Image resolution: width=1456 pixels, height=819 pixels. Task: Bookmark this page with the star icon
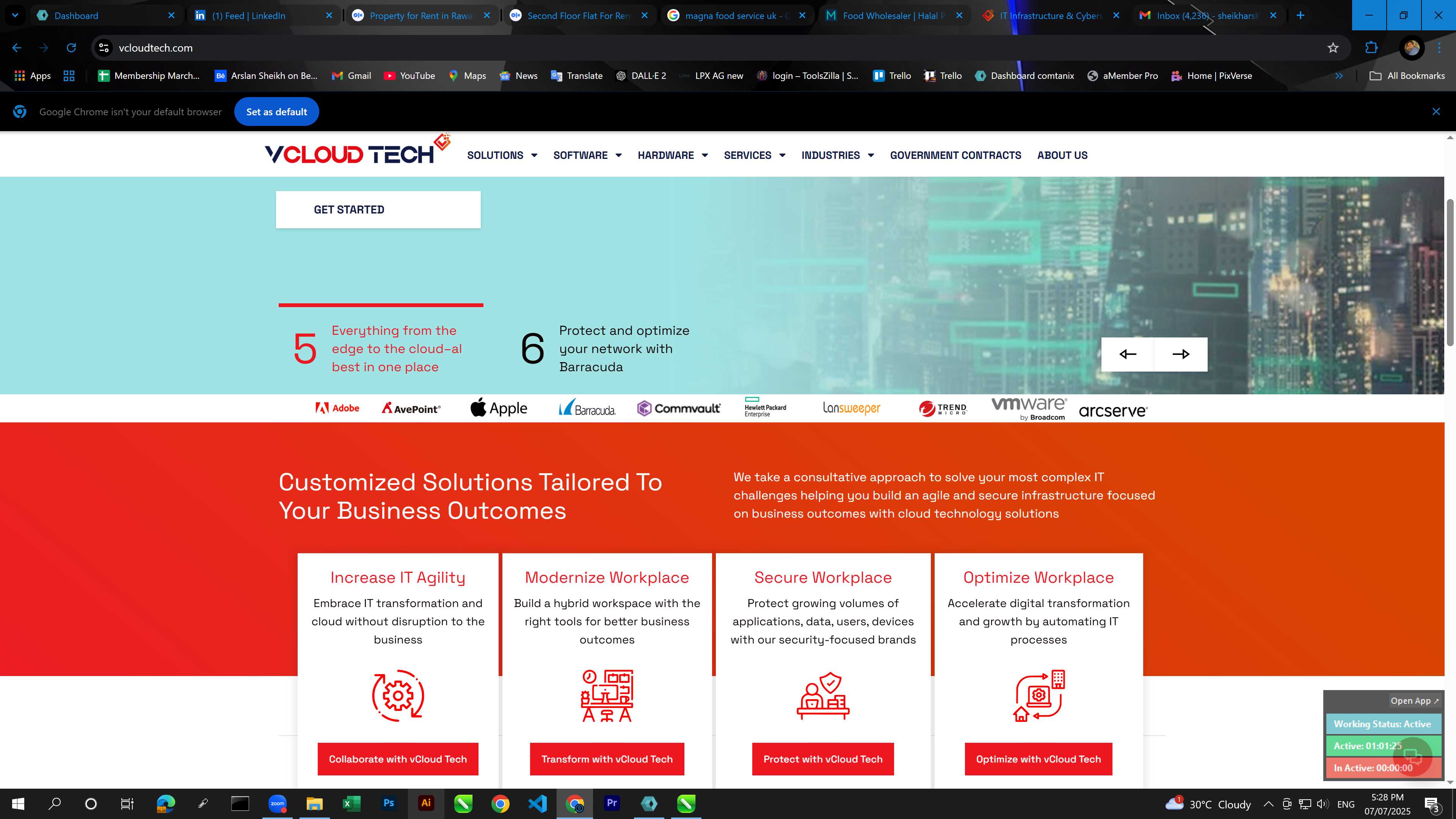click(x=1333, y=48)
